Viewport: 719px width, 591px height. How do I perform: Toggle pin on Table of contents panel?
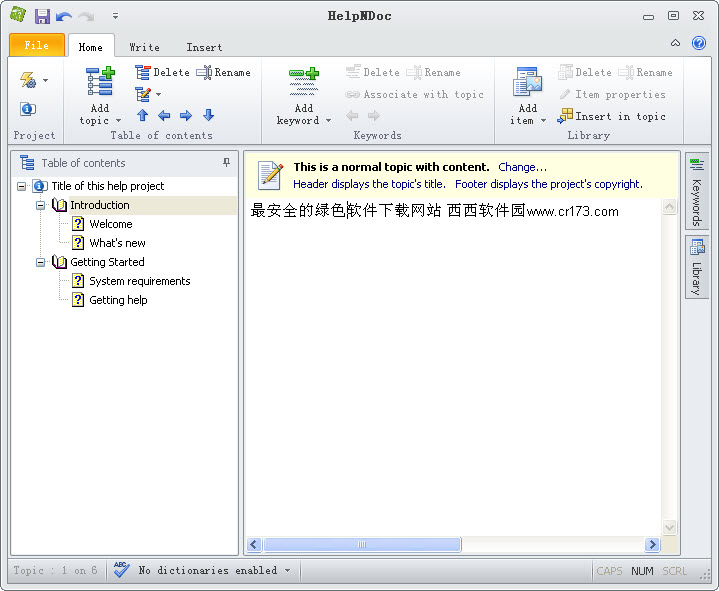pos(226,162)
